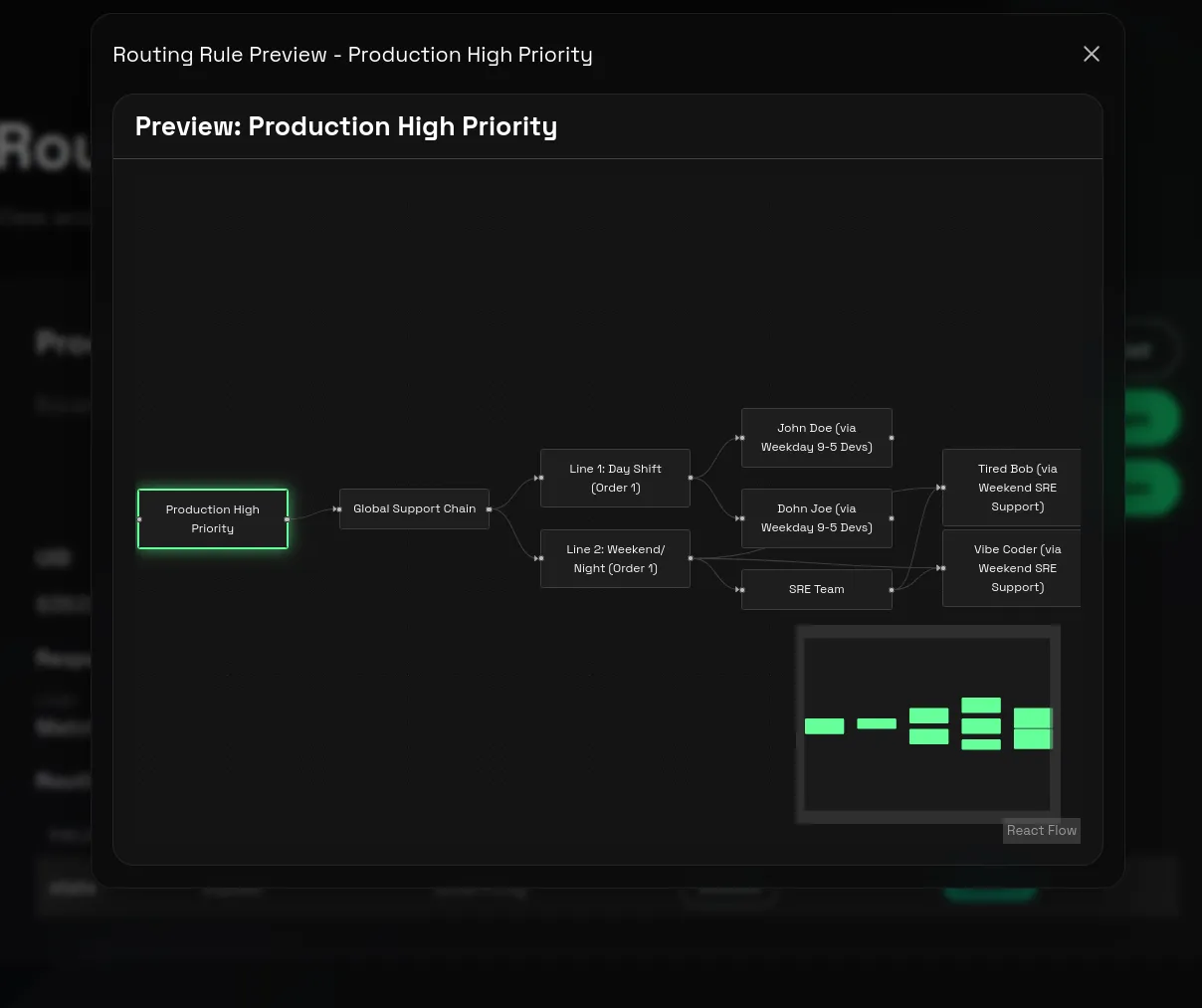
Task: Select the Dohn Joe Weekday 9-5 Devs node
Action: click(816, 518)
